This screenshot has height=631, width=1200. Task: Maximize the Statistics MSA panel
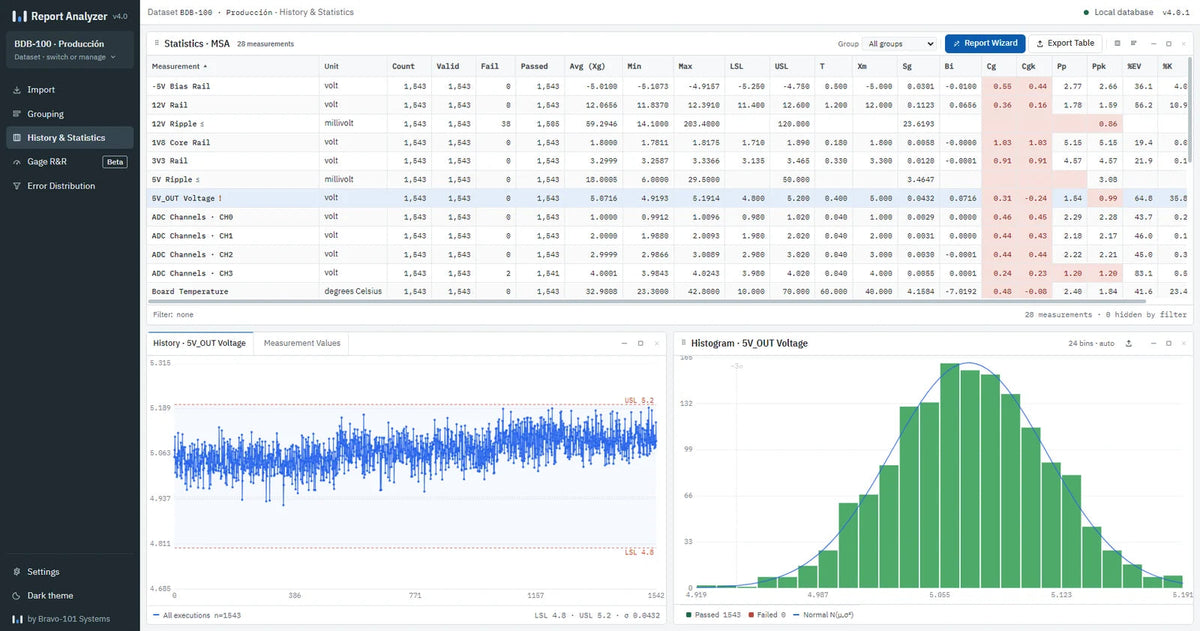1168,44
